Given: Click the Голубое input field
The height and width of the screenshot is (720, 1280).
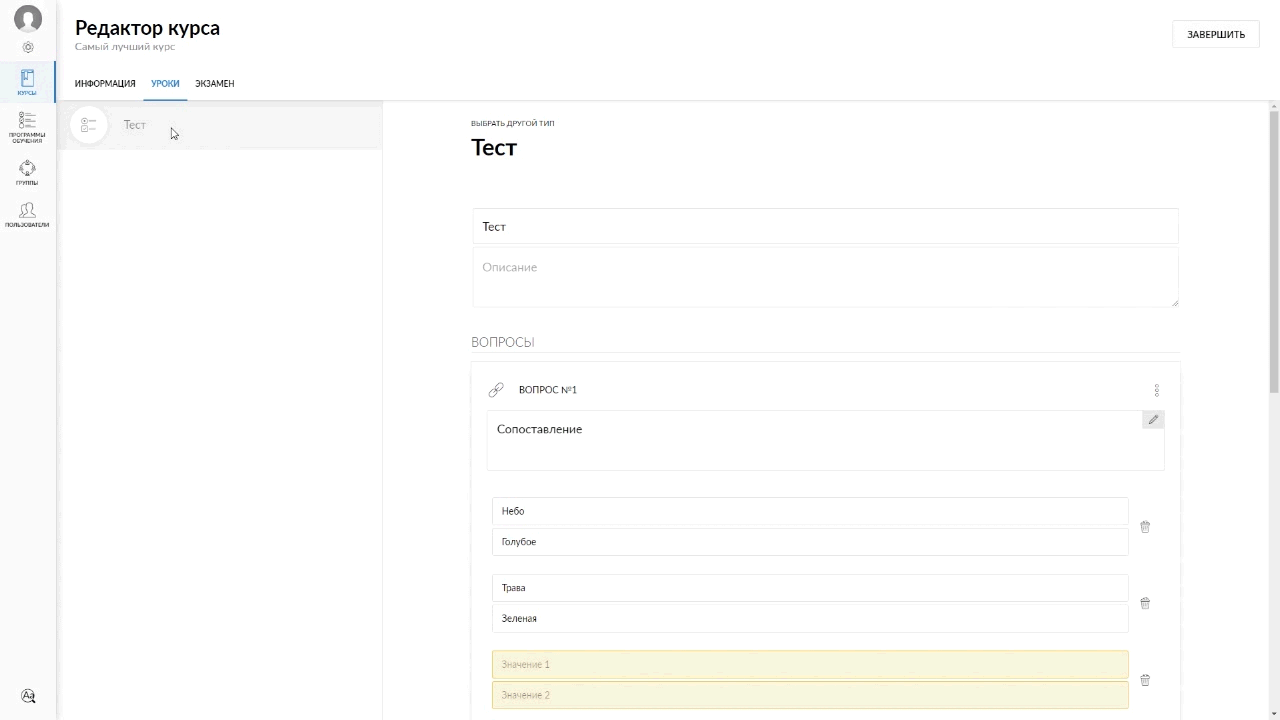Looking at the screenshot, I should point(810,542).
